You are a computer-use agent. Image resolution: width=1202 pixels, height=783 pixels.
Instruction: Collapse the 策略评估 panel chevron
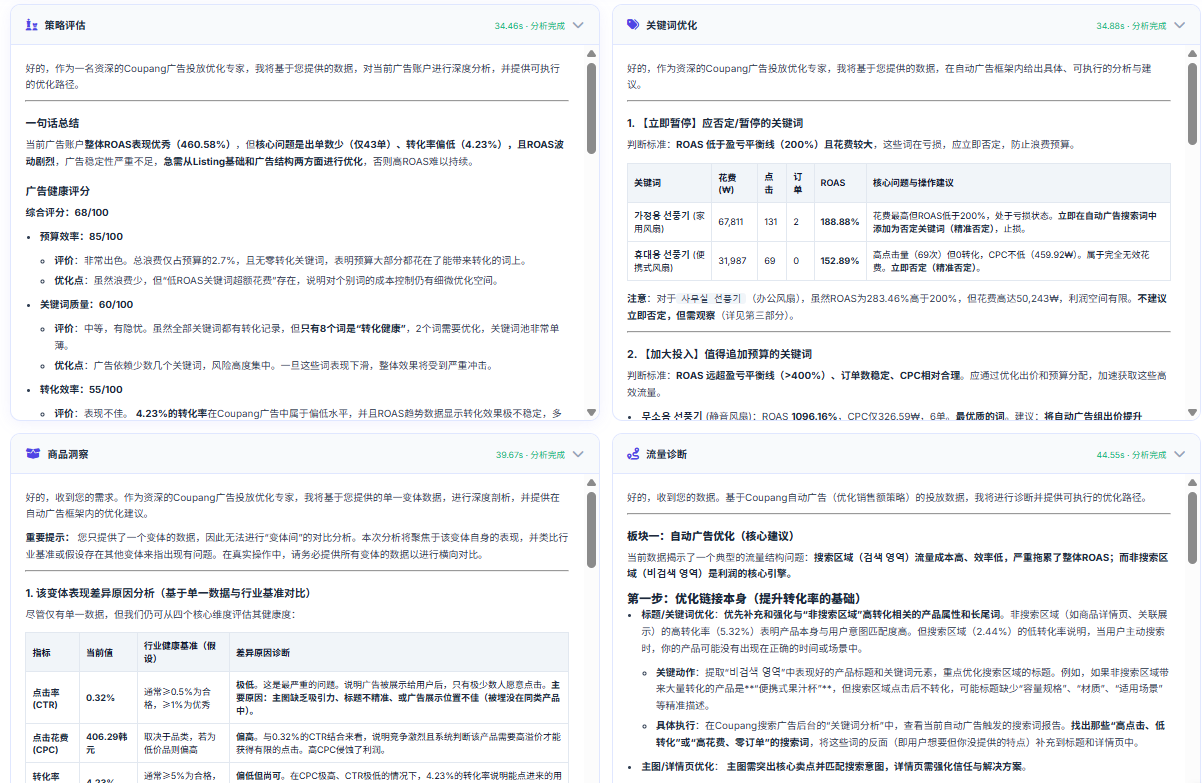578,25
